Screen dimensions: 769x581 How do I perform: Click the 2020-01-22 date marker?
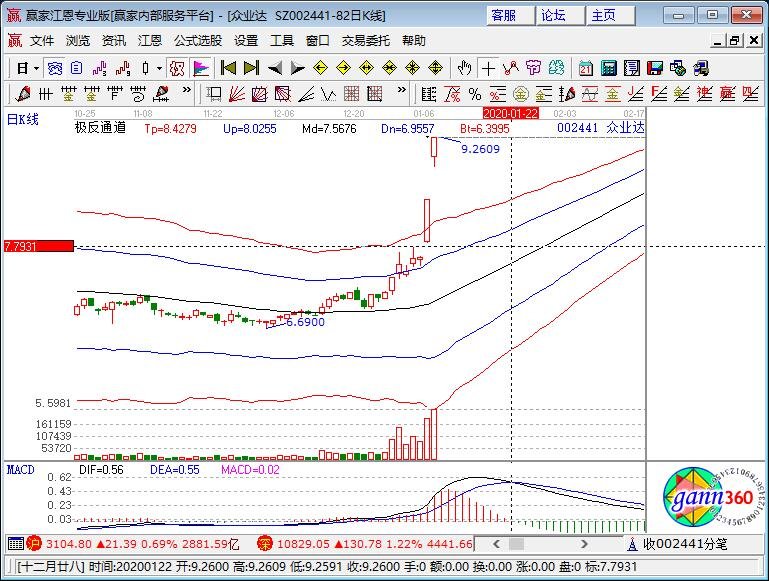point(511,114)
